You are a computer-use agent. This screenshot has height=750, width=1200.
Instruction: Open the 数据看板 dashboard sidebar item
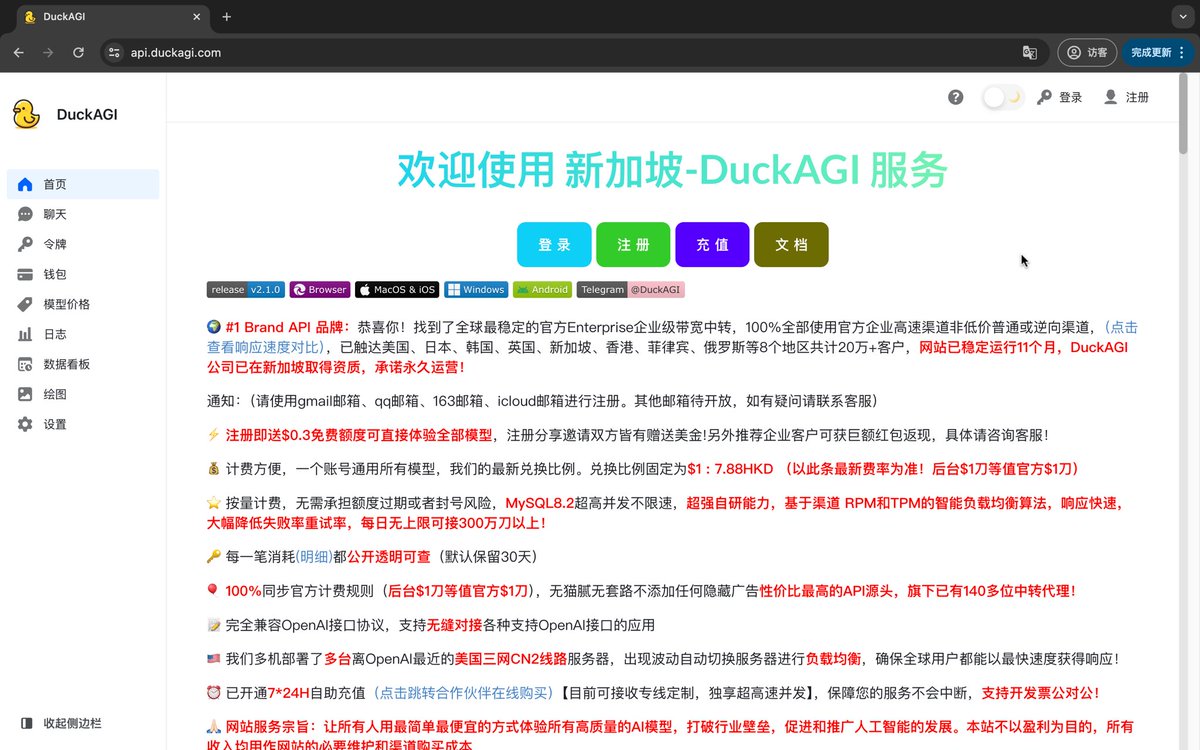pos(83,364)
